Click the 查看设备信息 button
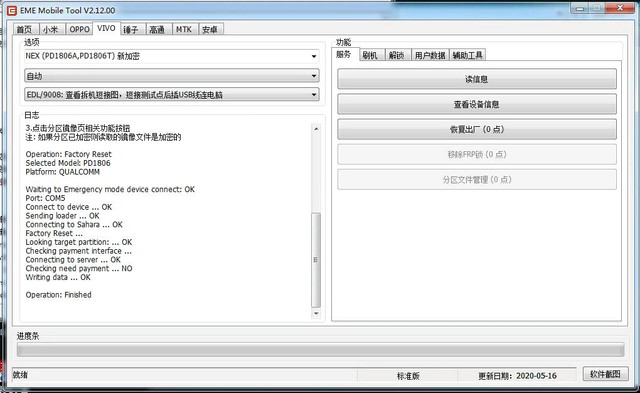 477,104
